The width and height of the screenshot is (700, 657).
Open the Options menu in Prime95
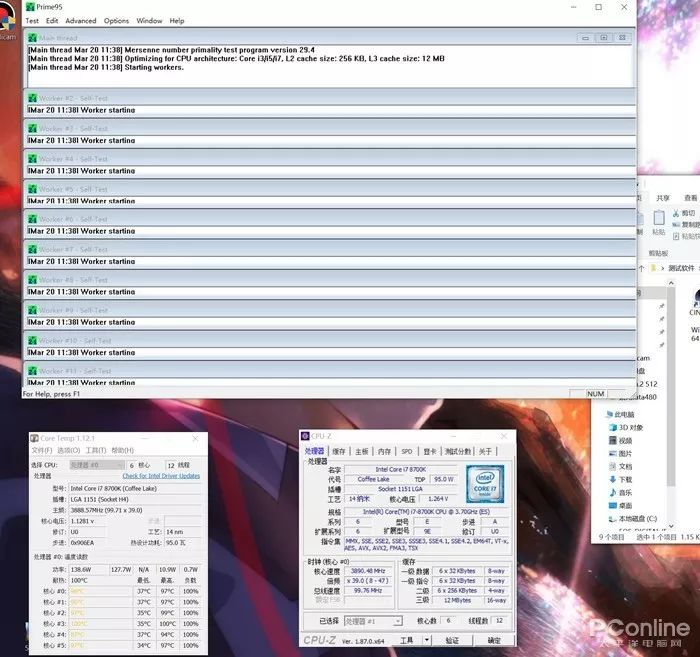[116, 20]
